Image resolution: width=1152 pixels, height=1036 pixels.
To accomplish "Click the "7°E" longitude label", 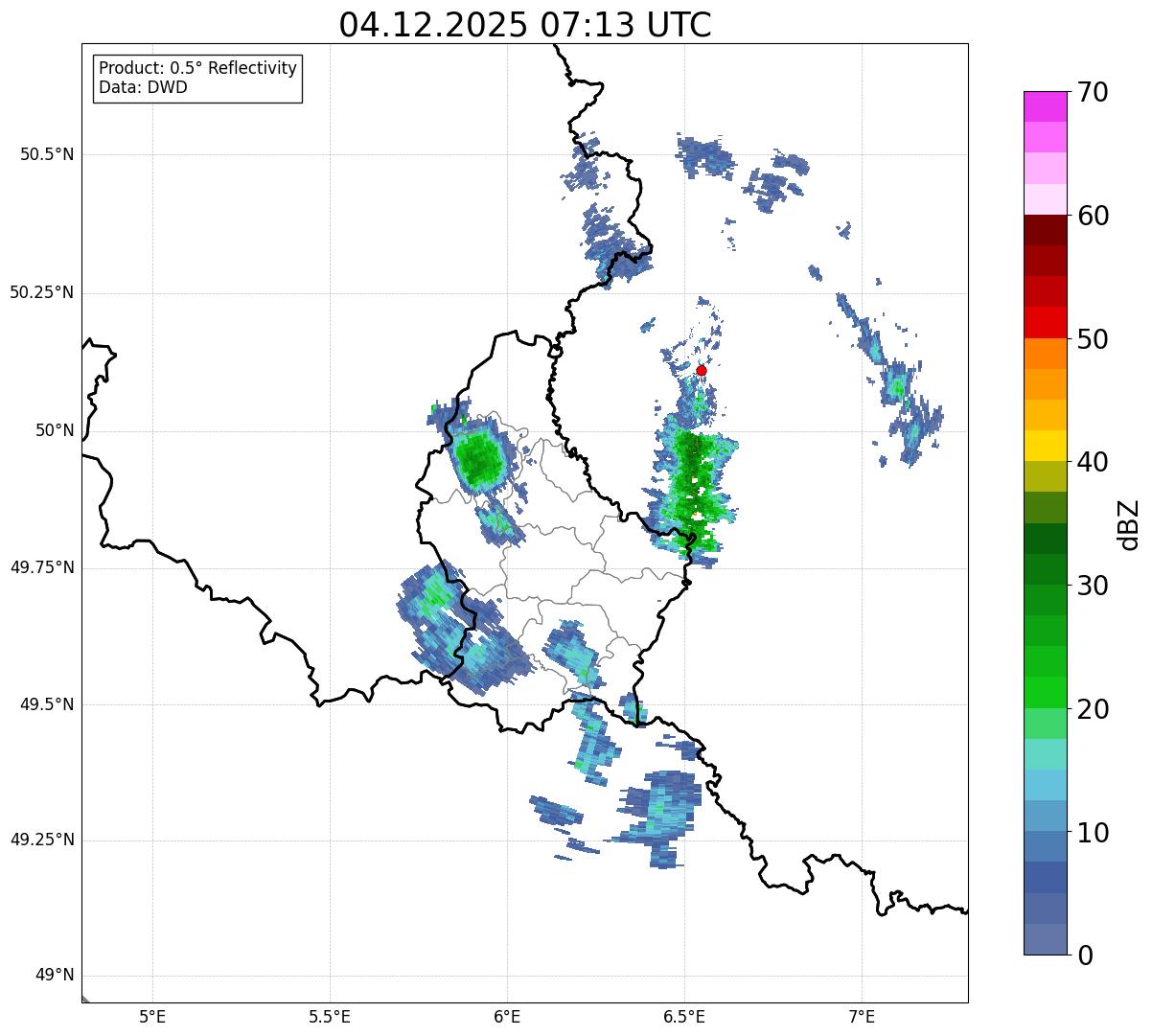I will point(862,1016).
